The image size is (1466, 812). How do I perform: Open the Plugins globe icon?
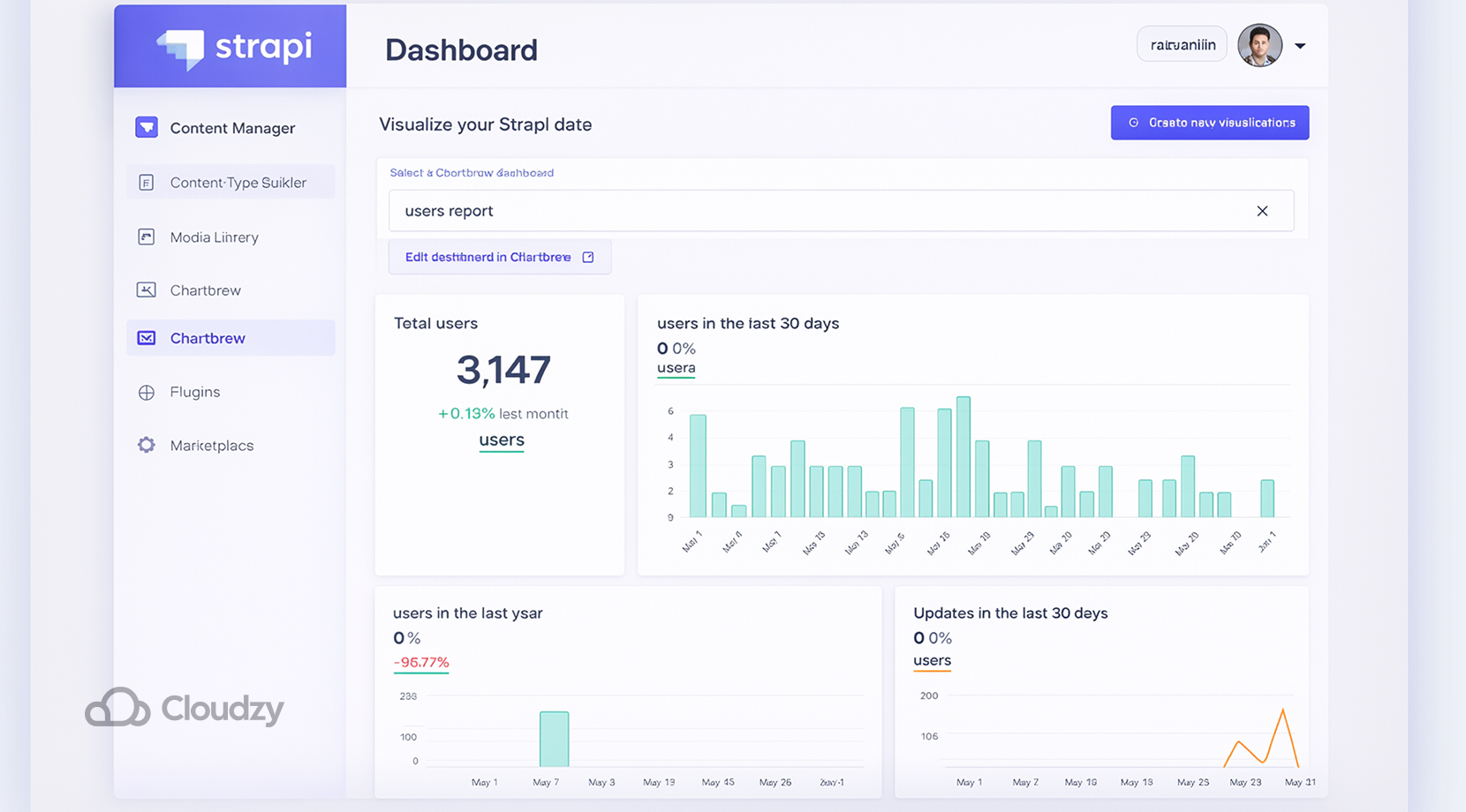coord(147,392)
